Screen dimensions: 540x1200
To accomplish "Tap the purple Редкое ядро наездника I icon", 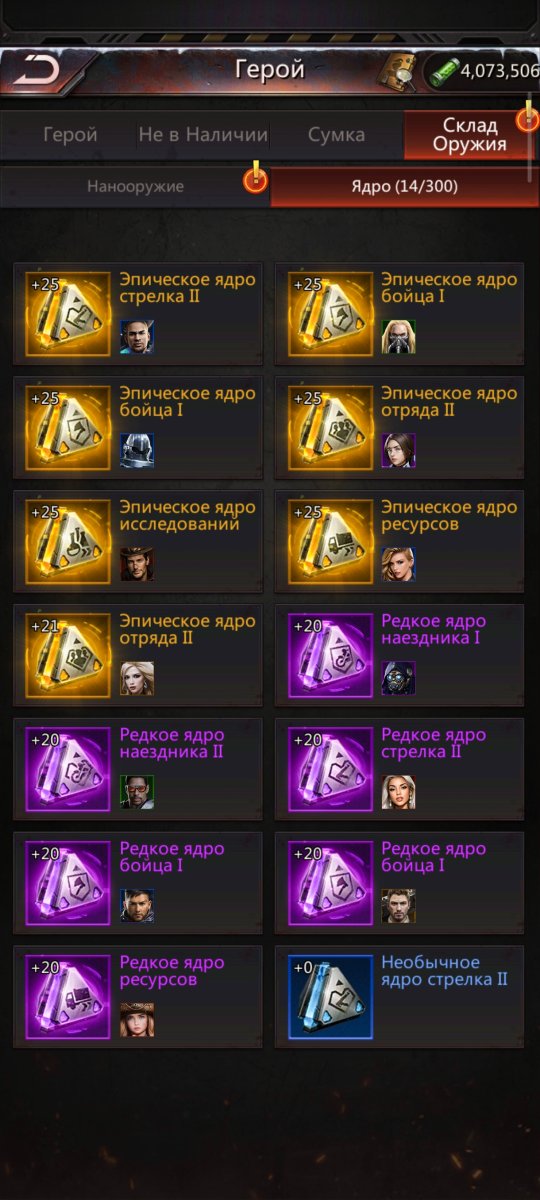I will [x=329, y=655].
